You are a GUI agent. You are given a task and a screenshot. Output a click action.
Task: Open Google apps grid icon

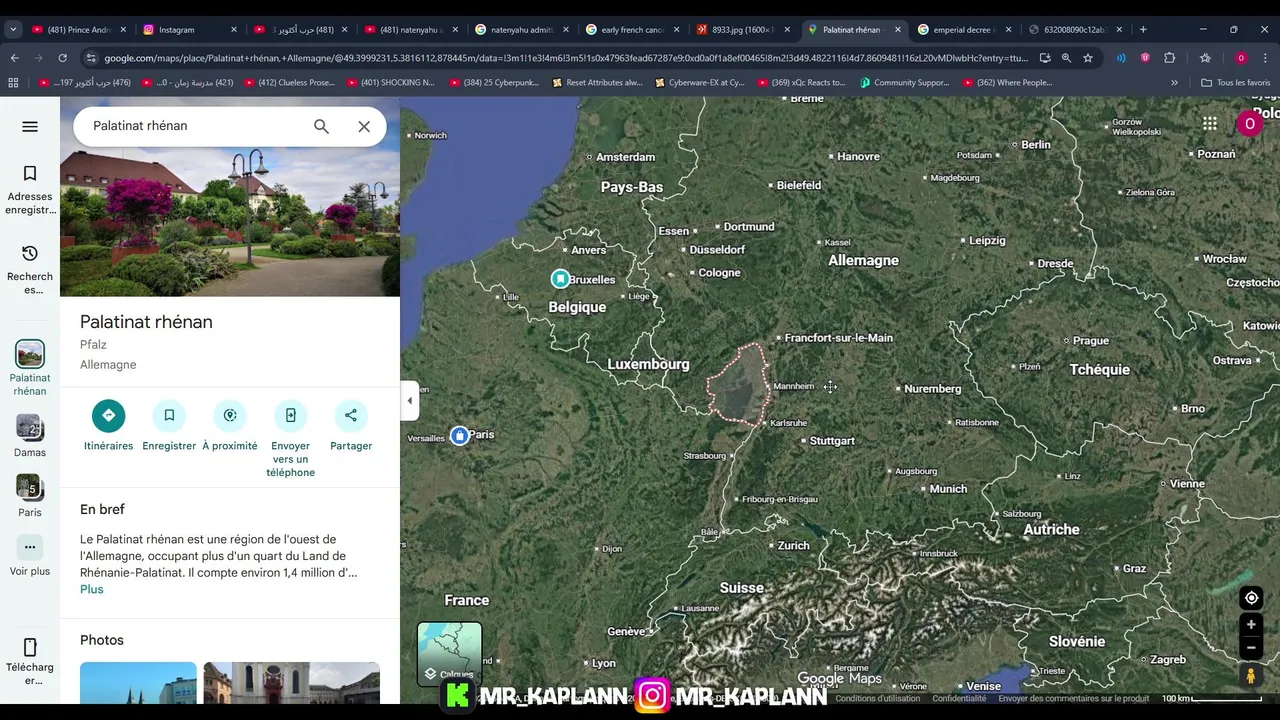[x=1210, y=124]
